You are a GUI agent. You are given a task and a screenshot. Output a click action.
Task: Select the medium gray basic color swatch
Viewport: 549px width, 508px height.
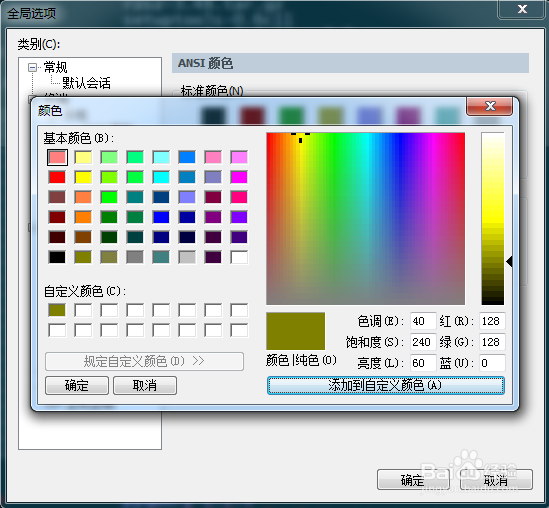click(135, 257)
